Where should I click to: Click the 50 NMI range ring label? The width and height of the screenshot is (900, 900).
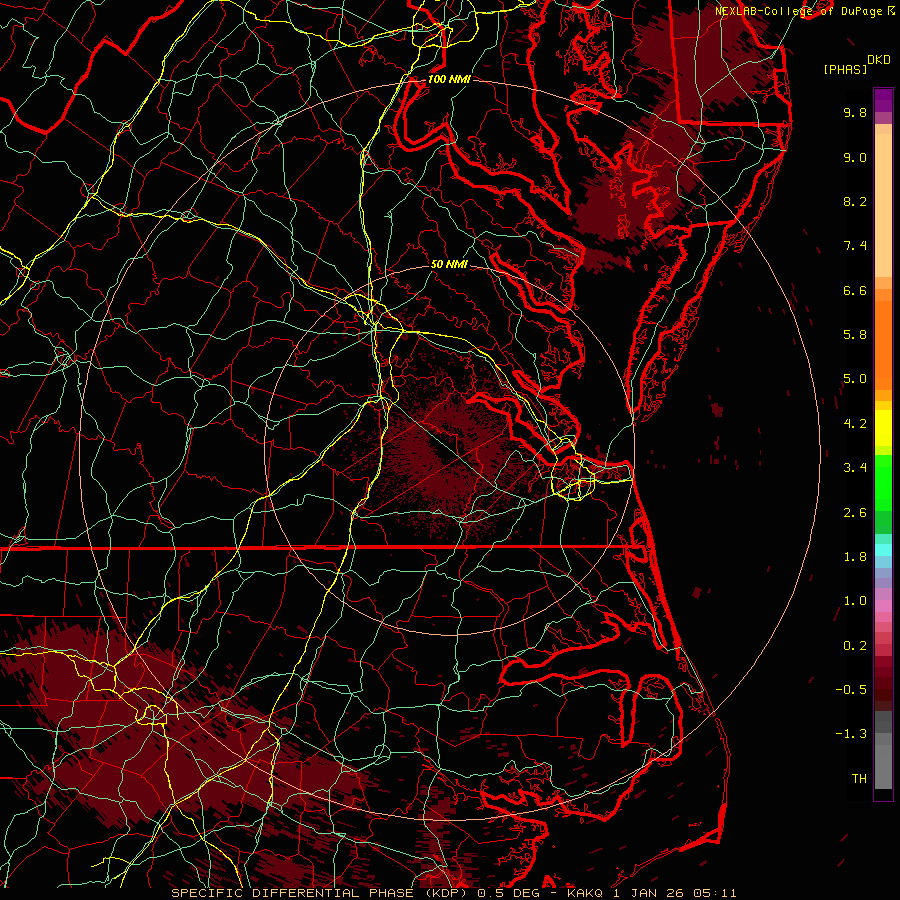[x=449, y=265]
